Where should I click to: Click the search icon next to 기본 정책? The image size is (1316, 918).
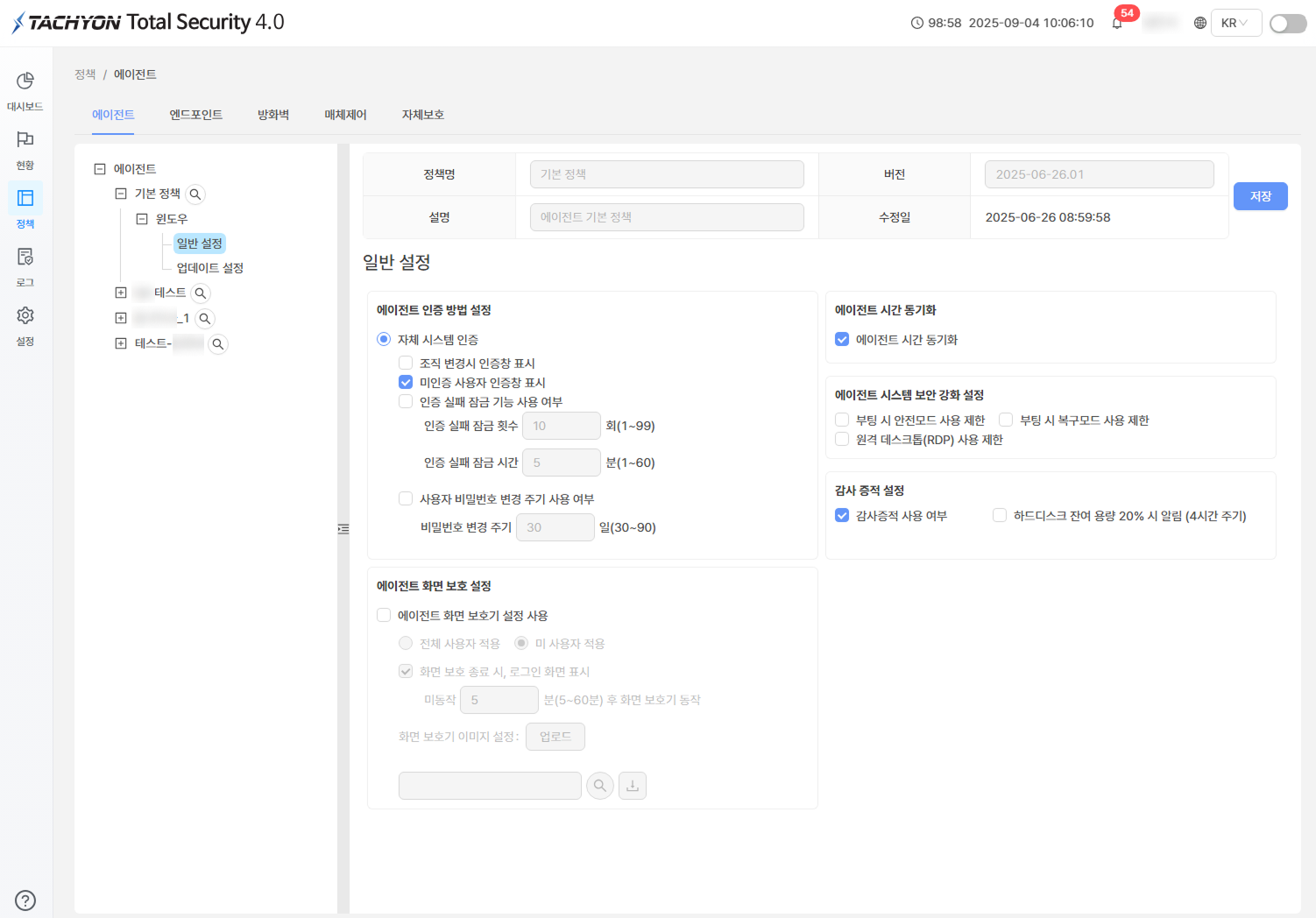(195, 194)
